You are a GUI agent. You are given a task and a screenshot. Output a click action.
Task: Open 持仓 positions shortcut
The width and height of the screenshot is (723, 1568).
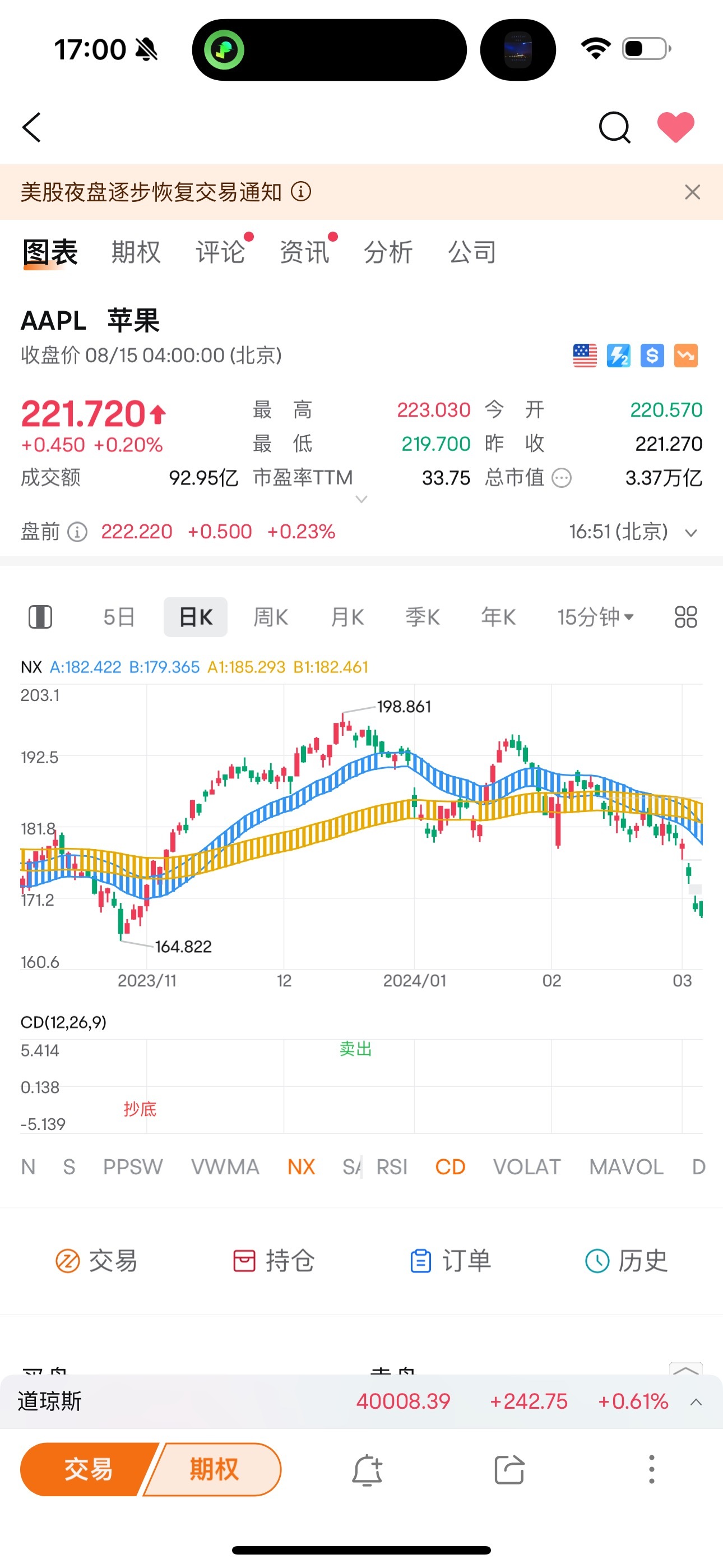point(274,1261)
